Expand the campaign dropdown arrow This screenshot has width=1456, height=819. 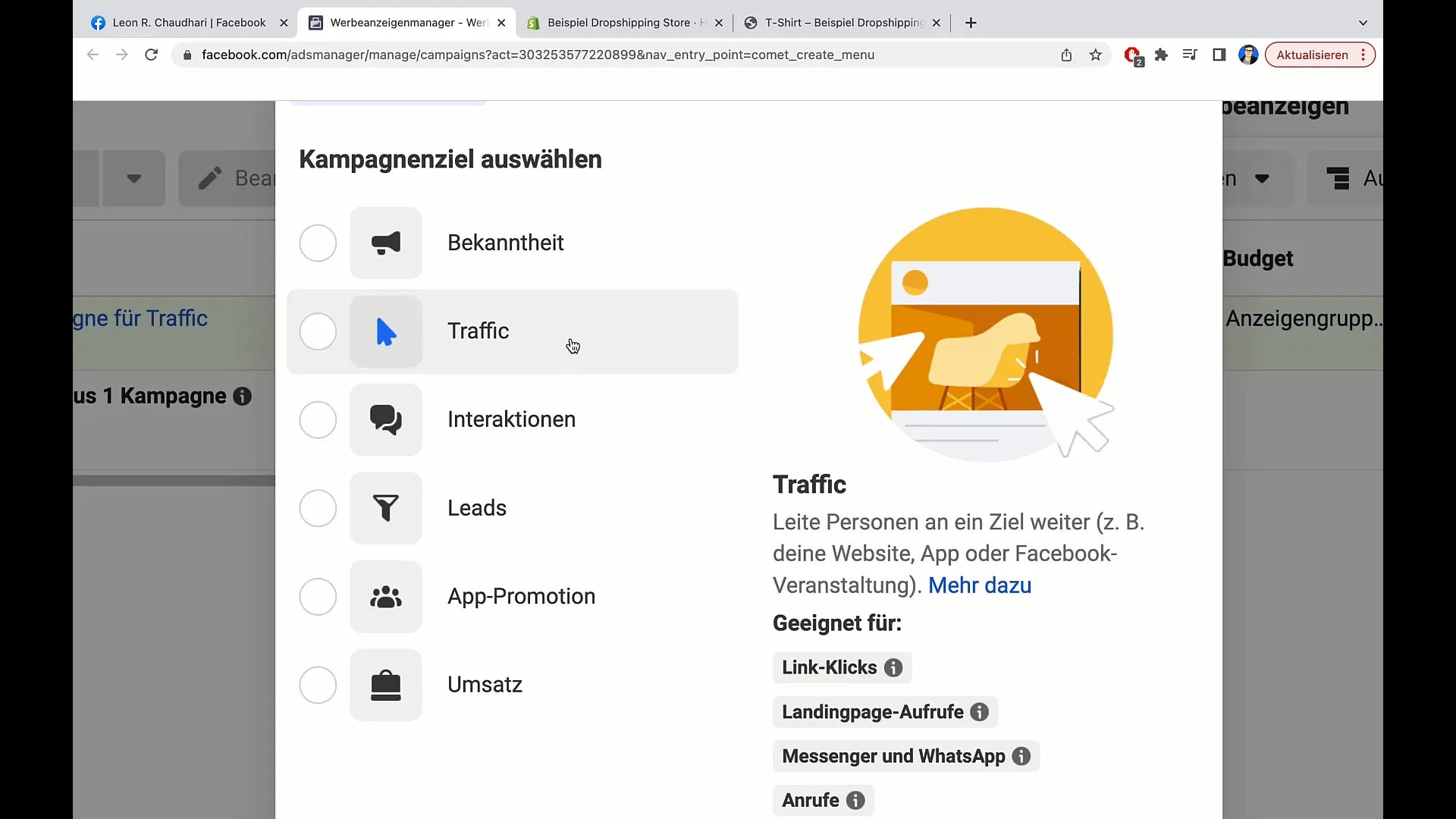pyautogui.click(x=134, y=178)
